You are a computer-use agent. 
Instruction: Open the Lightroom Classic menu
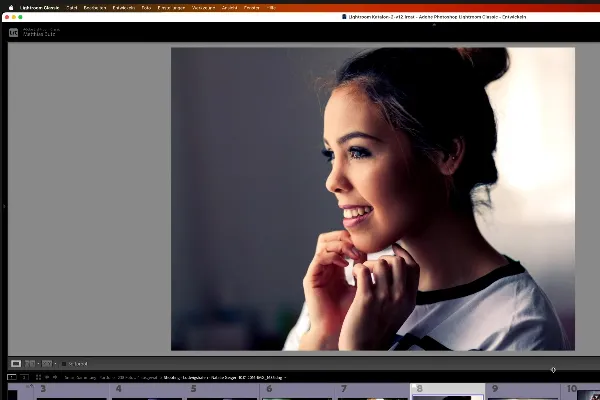(40, 6)
